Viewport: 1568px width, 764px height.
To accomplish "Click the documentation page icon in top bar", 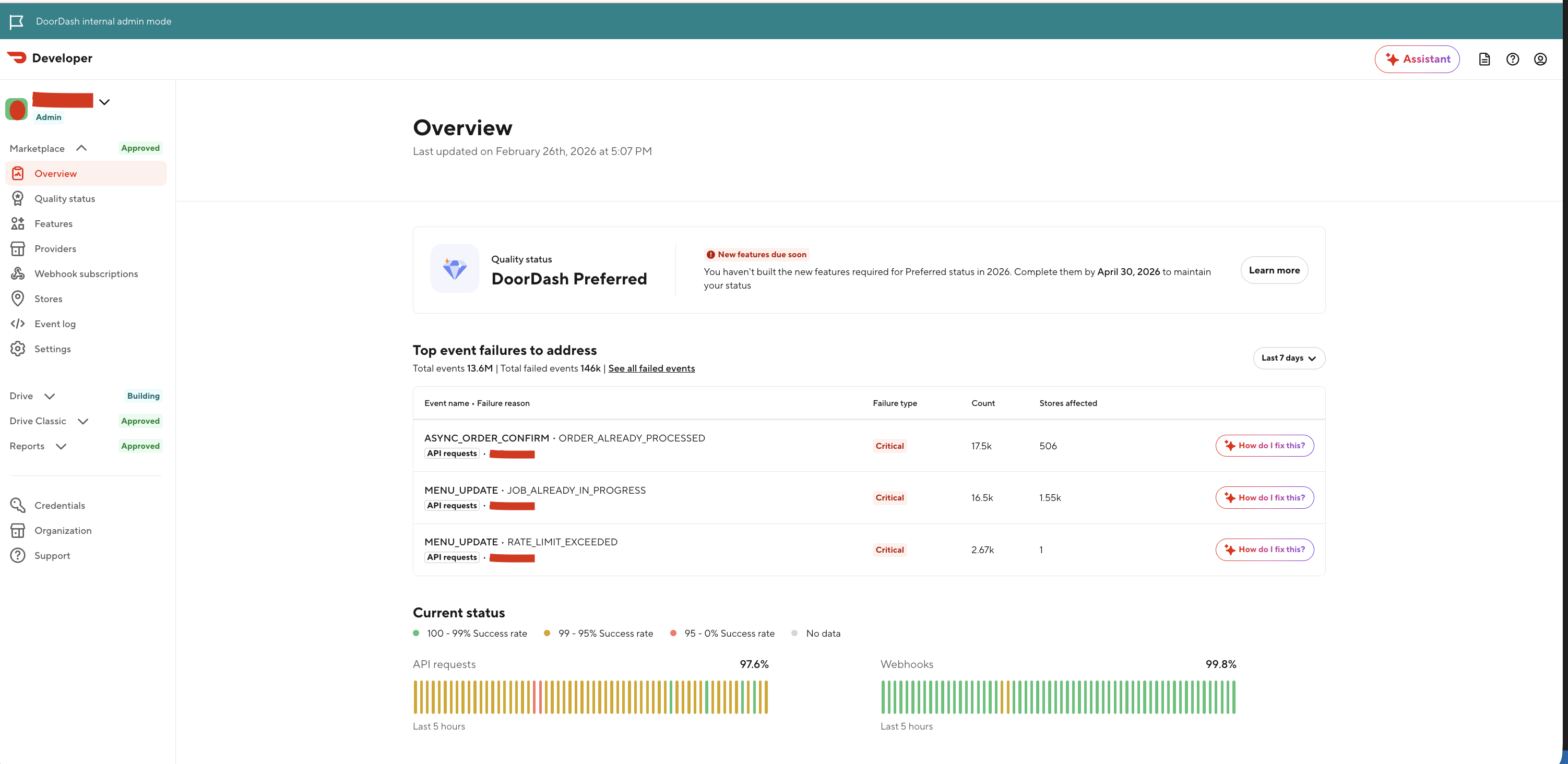I will coord(1484,58).
